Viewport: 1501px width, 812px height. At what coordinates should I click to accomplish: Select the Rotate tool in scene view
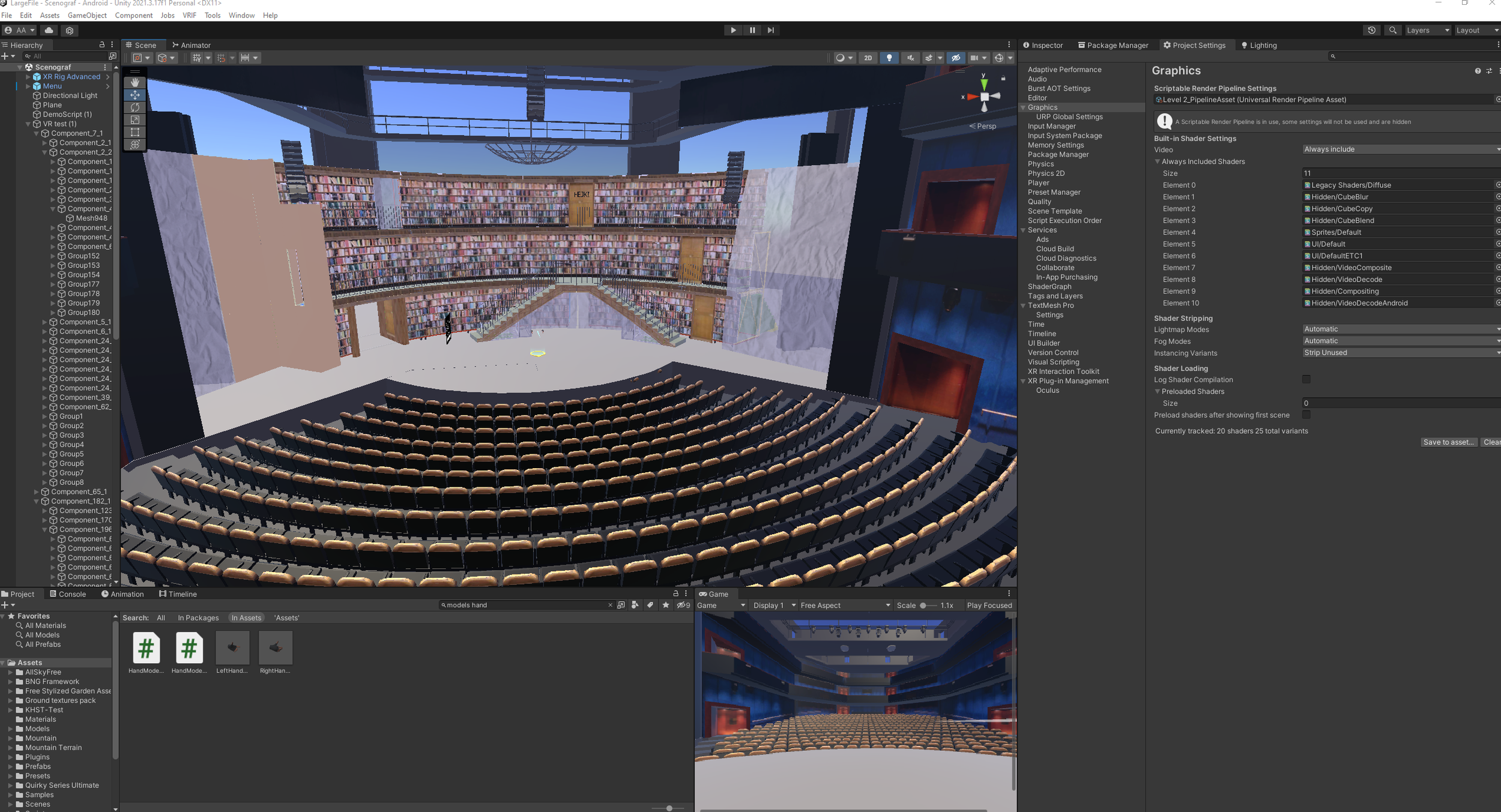point(135,107)
